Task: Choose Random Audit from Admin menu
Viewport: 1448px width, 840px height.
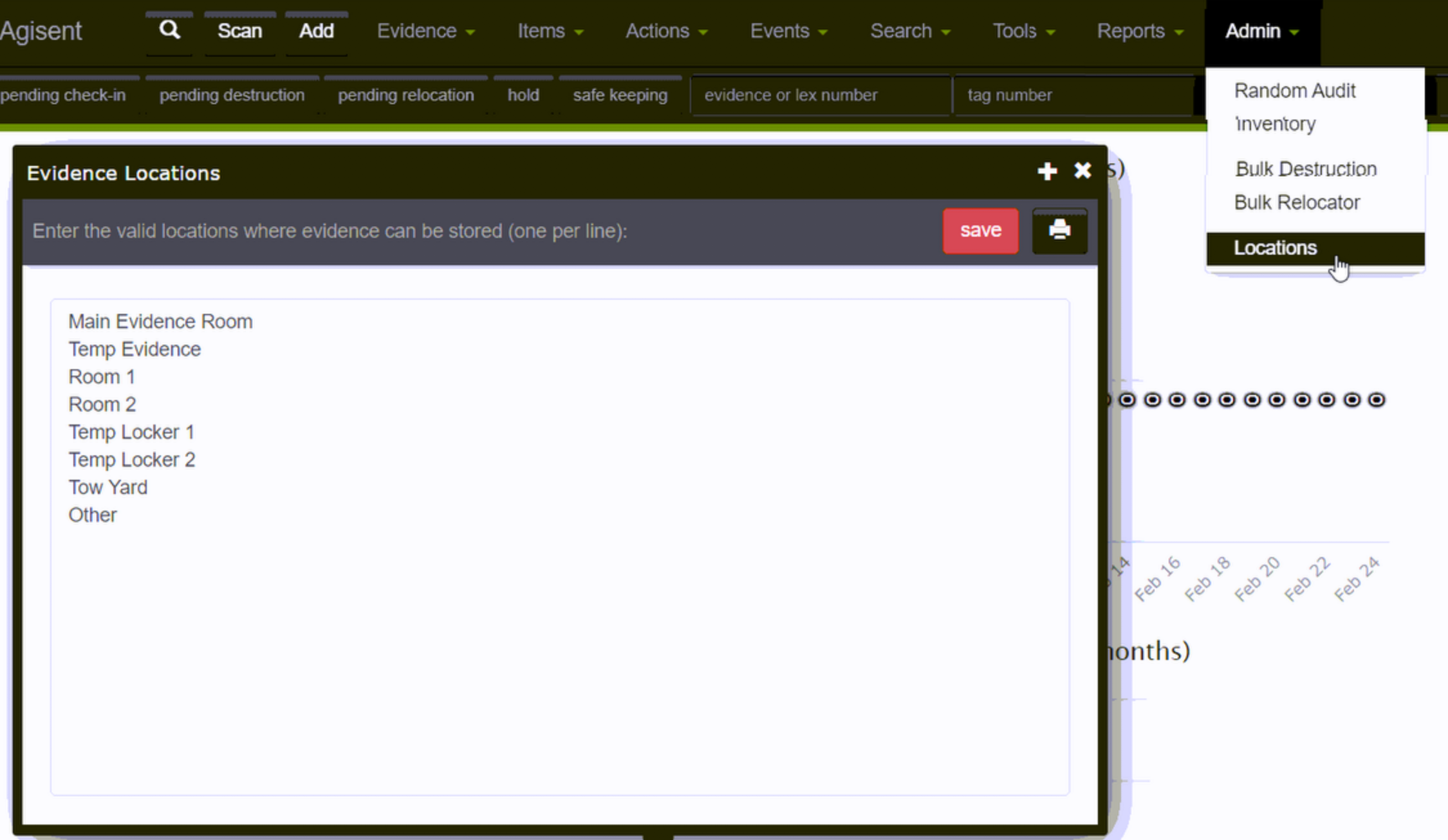Action: coord(1294,91)
